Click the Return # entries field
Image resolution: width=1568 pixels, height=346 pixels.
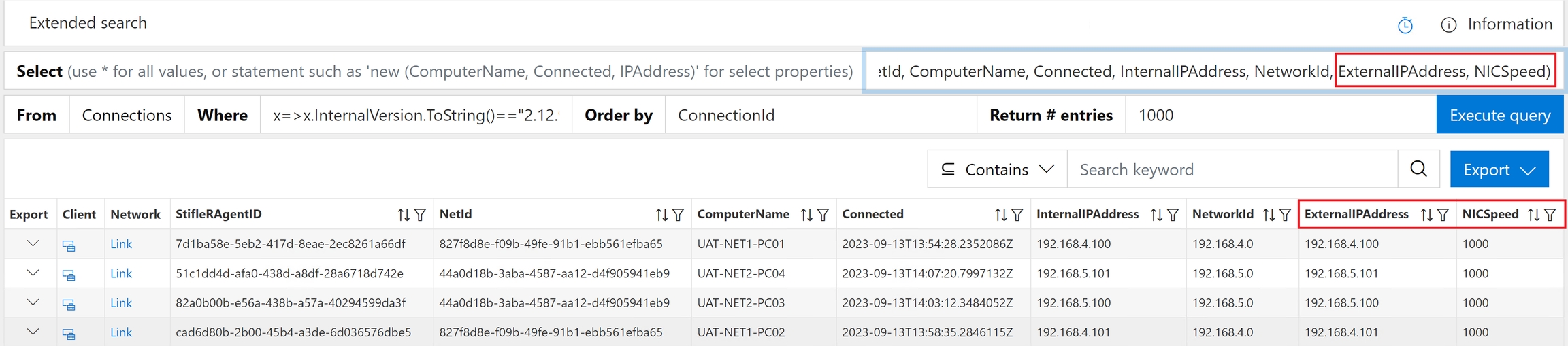1279,116
